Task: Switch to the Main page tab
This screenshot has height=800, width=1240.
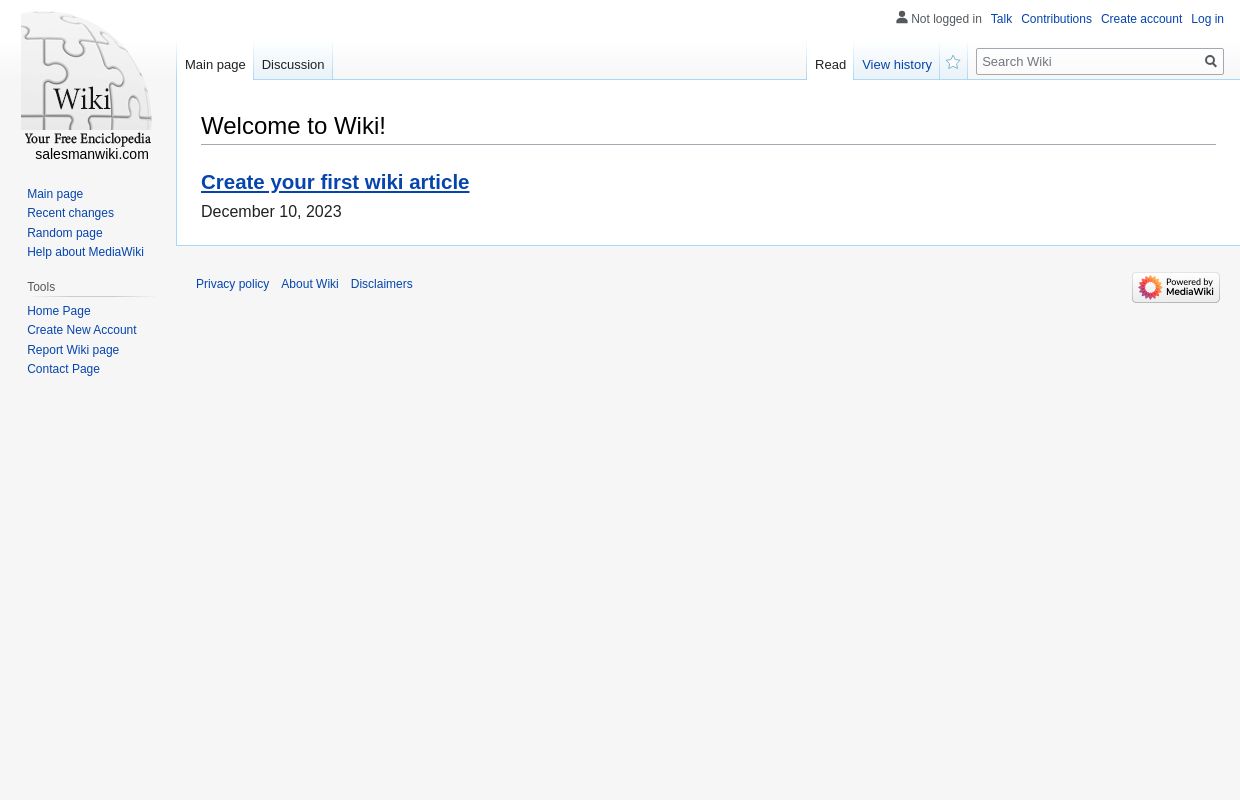Action: click(x=215, y=64)
